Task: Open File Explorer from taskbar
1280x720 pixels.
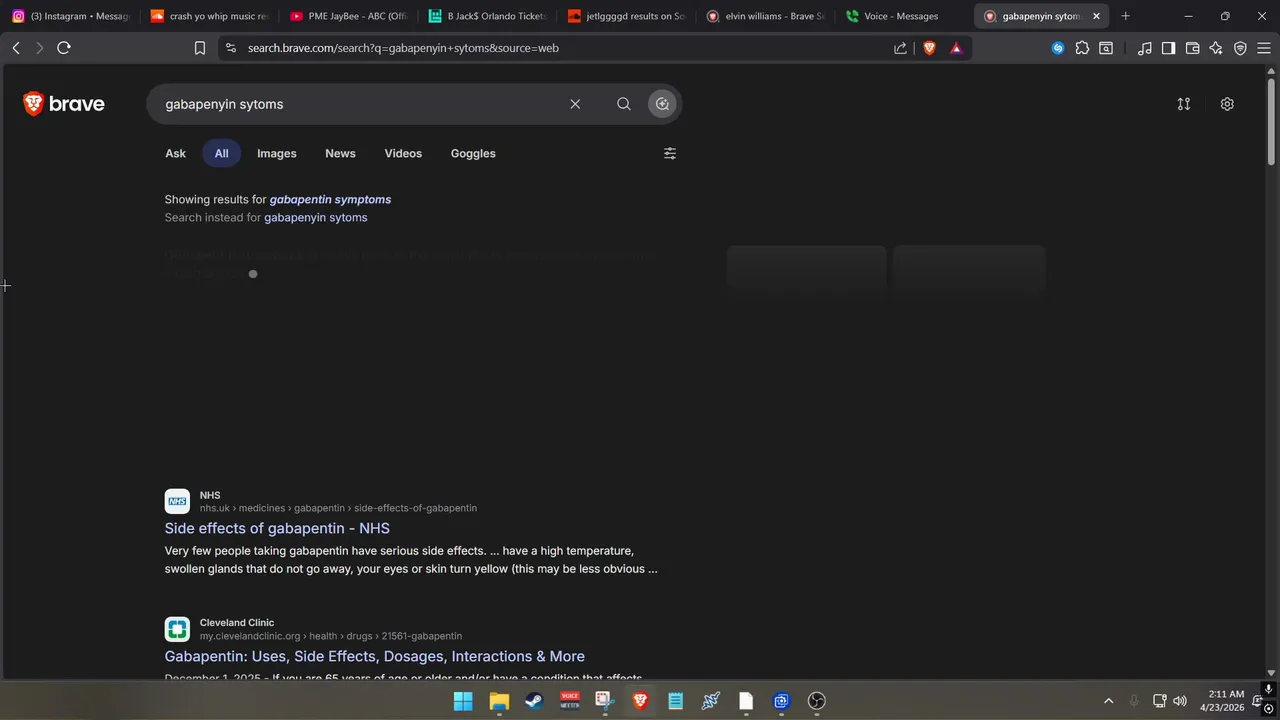Action: coord(499,701)
